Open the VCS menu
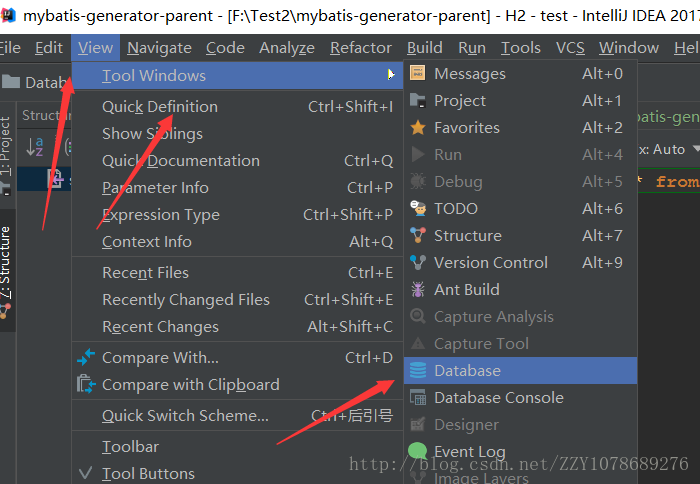700x484 pixels. tap(570, 48)
